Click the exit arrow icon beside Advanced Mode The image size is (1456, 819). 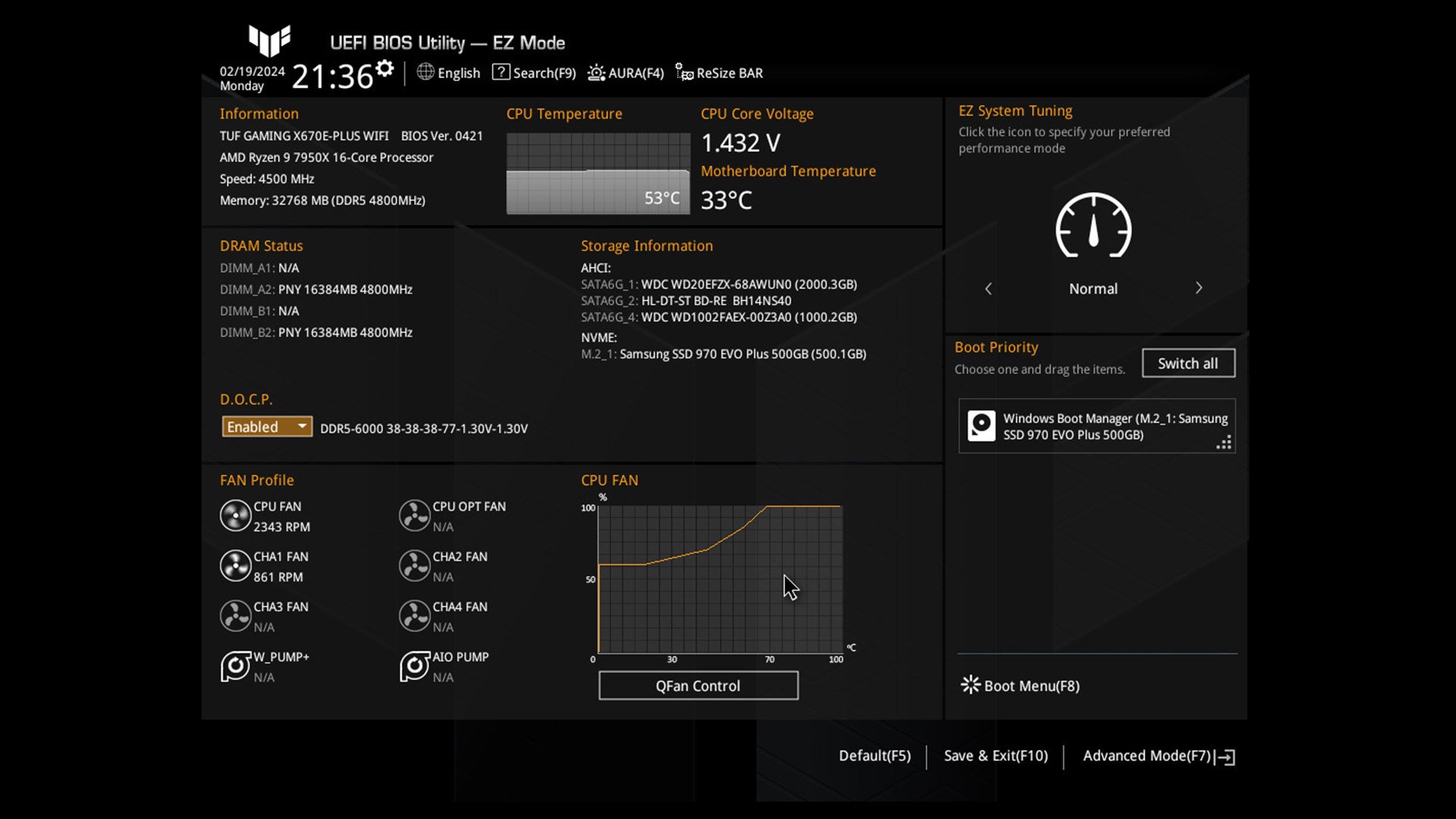tap(1225, 757)
